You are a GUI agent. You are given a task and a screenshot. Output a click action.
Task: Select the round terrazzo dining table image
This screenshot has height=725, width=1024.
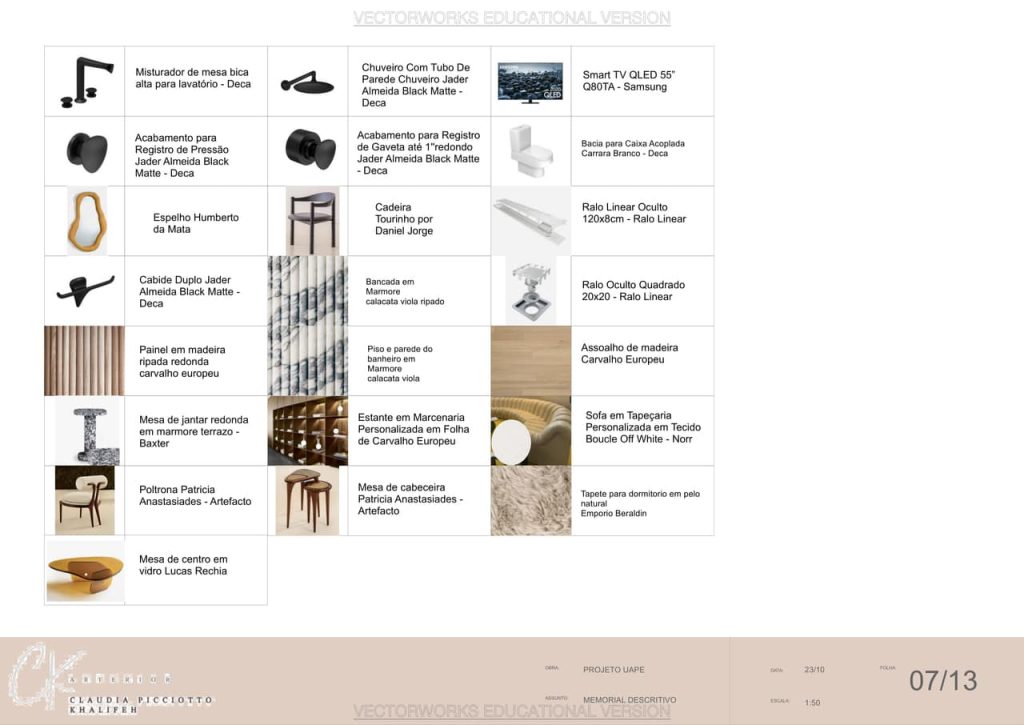tap(84, 430)
